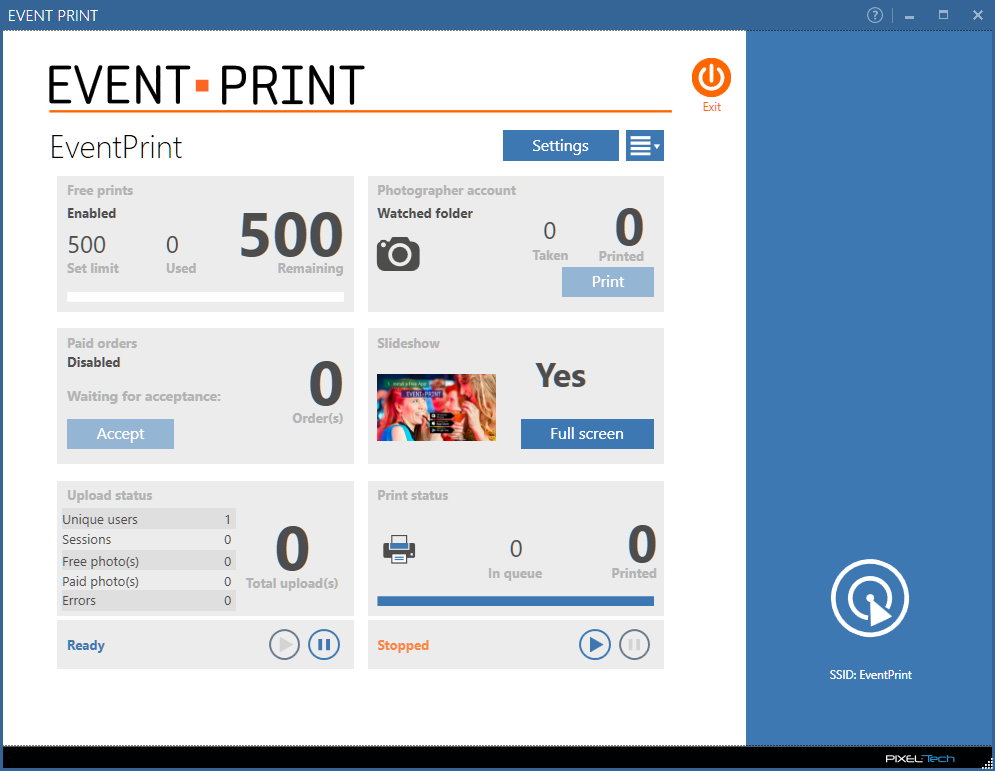This screenshot has width=995, height=771.
Task: Click the Watched folder label
Action: click(x=425, y=213)
